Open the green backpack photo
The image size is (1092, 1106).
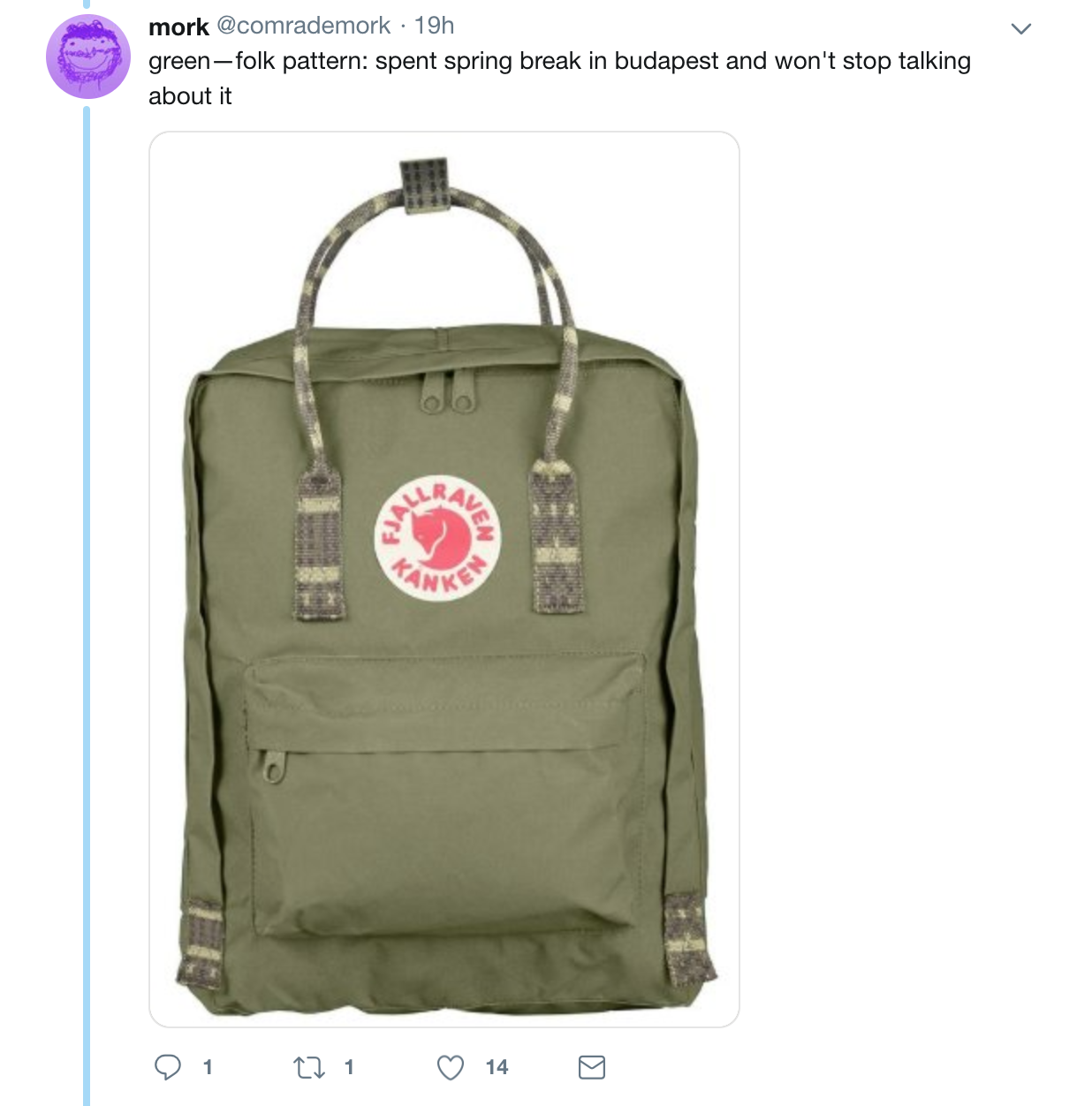tap(444, 580)
